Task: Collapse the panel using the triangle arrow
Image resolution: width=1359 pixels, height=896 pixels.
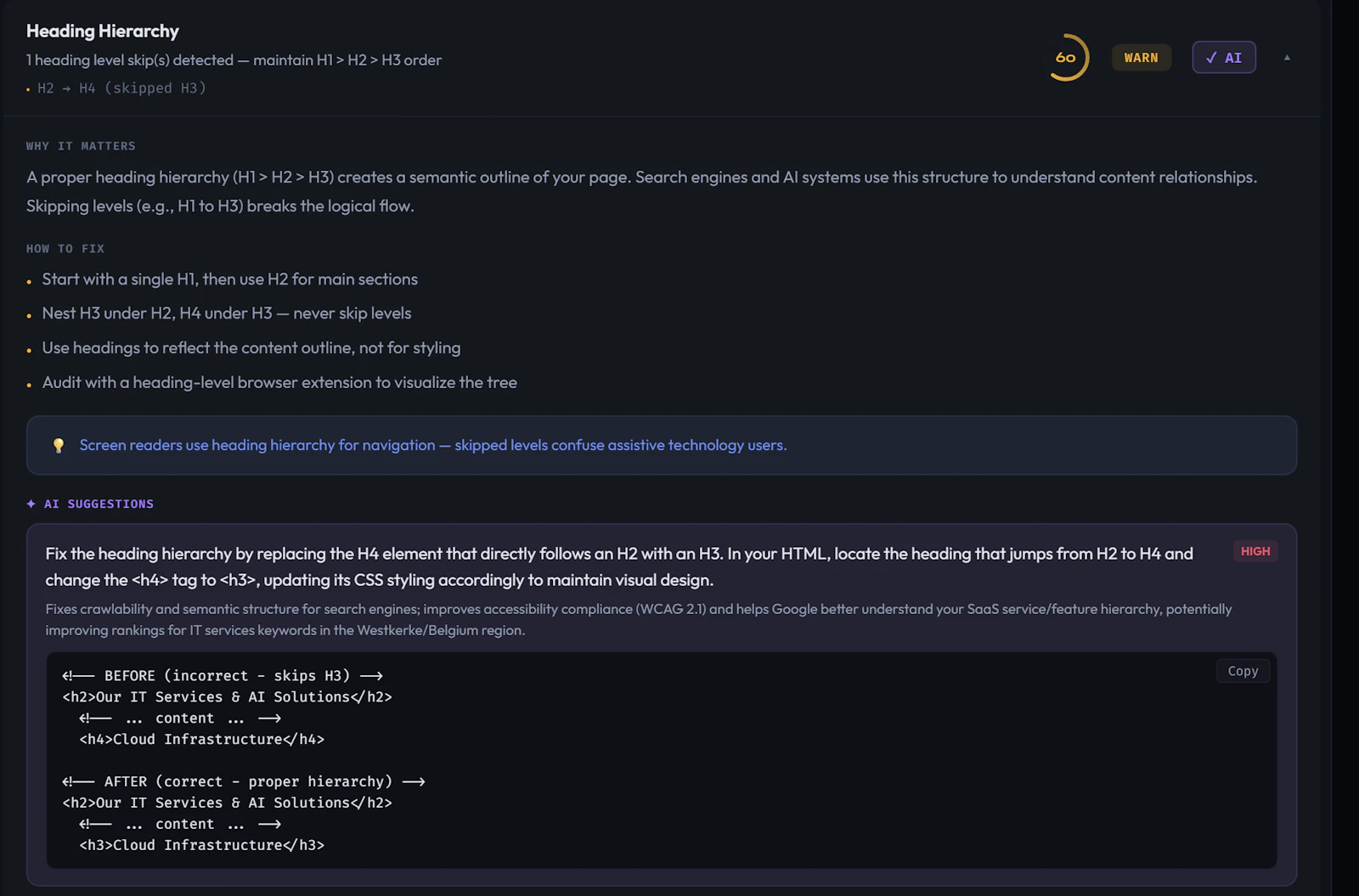Action: [1288, 57]
